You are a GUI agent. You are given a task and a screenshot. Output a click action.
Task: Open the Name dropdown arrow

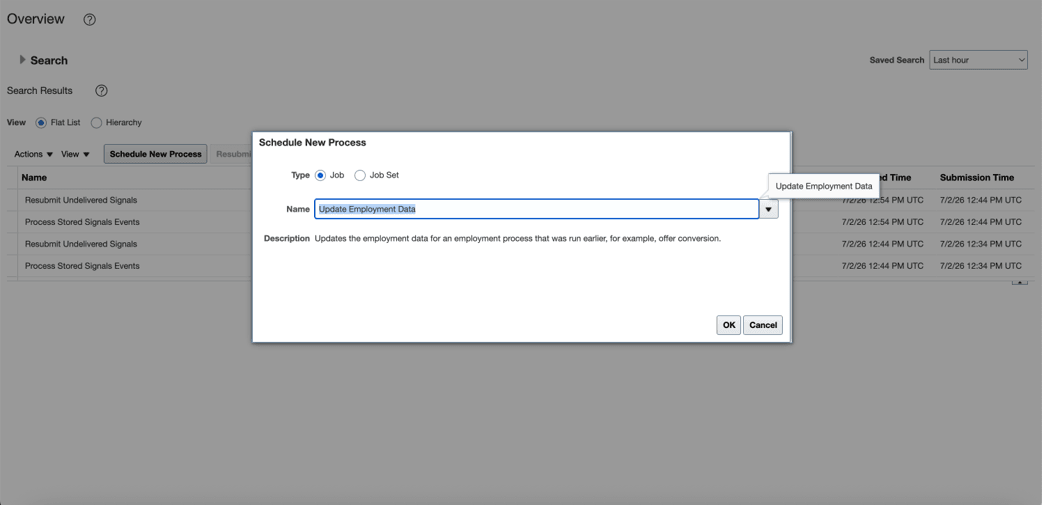769,209
